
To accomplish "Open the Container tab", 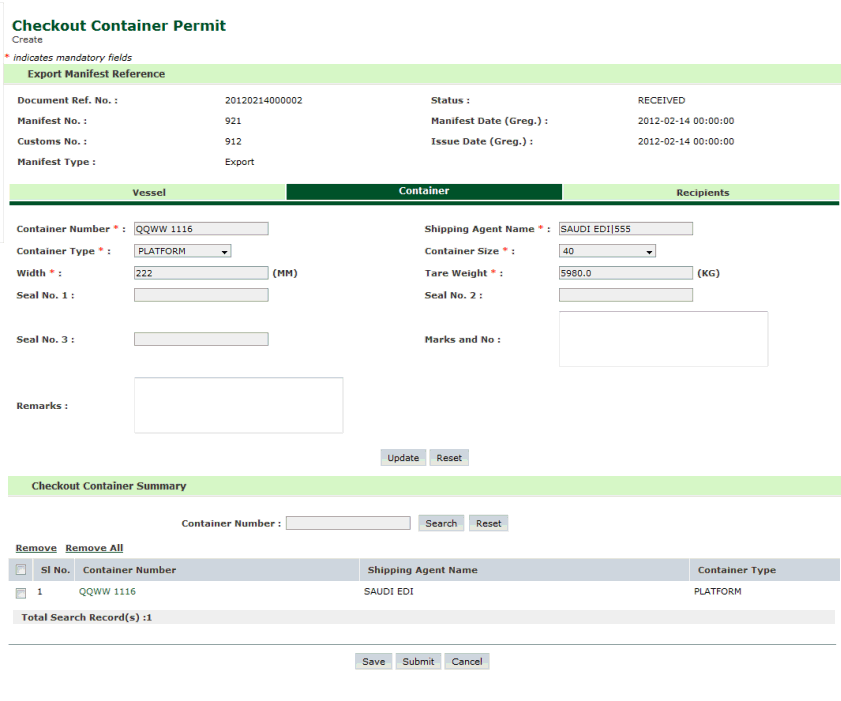I will tap(424, 191).
